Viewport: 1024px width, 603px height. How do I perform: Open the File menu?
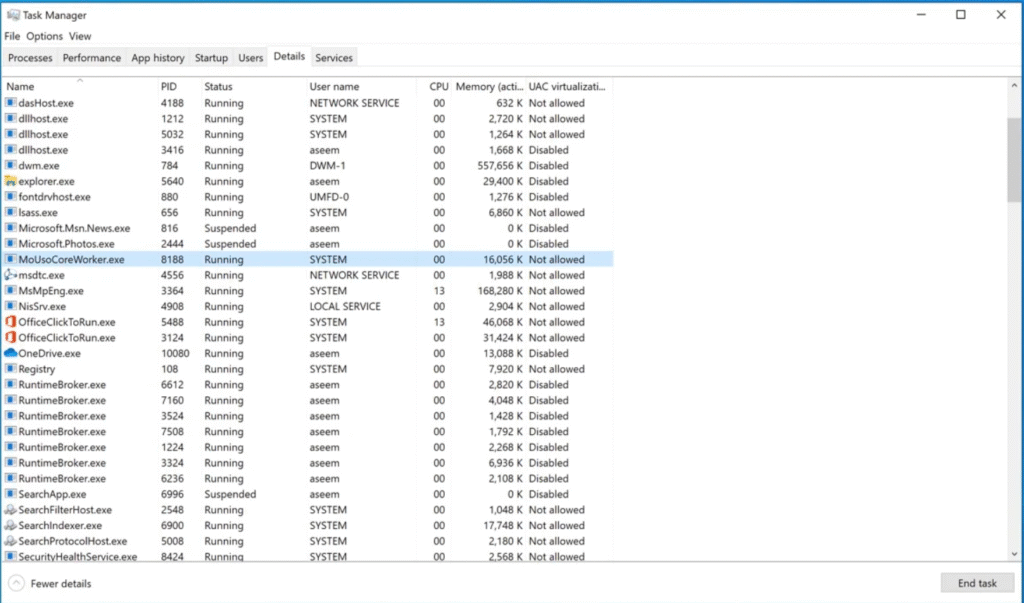pyautogui.click(x=11, y=36)
